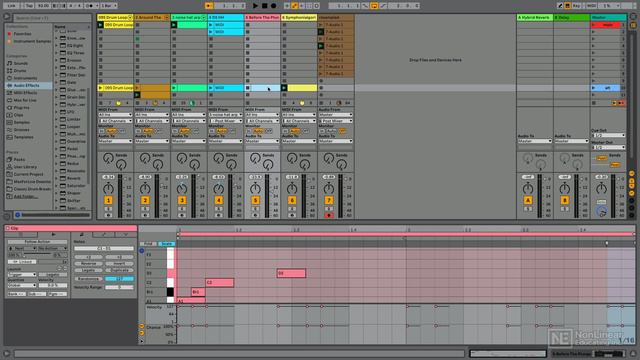Open the Cue Out dropdown

tap(608, 135)
